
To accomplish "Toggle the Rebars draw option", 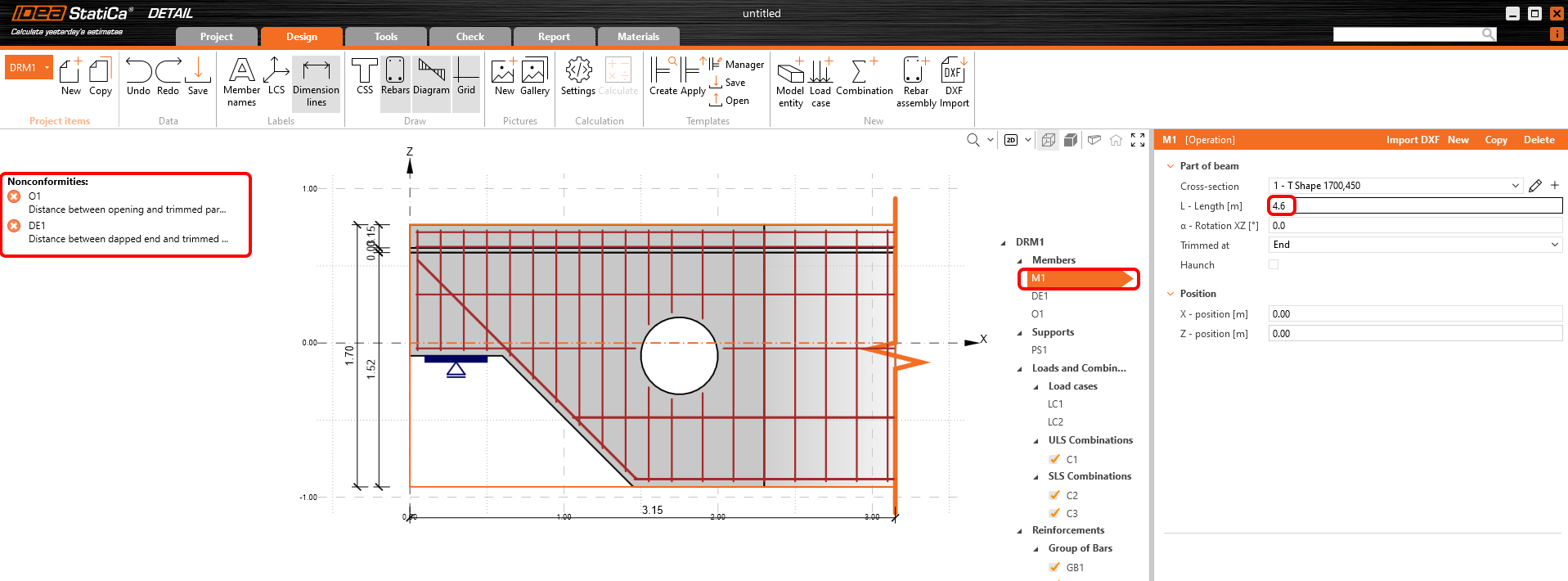I will 395,78.
